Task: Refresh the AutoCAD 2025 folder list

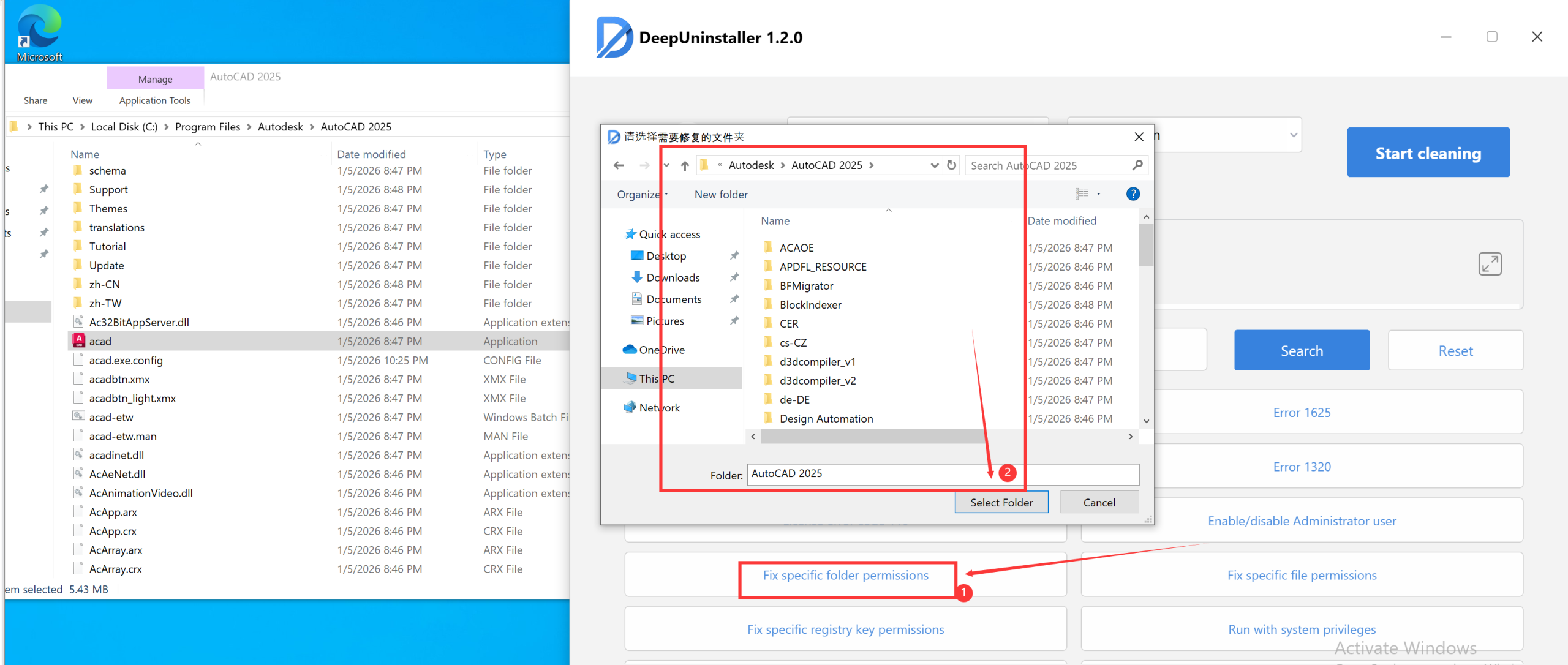Action: pyautogui.click(x=951, y=165)
